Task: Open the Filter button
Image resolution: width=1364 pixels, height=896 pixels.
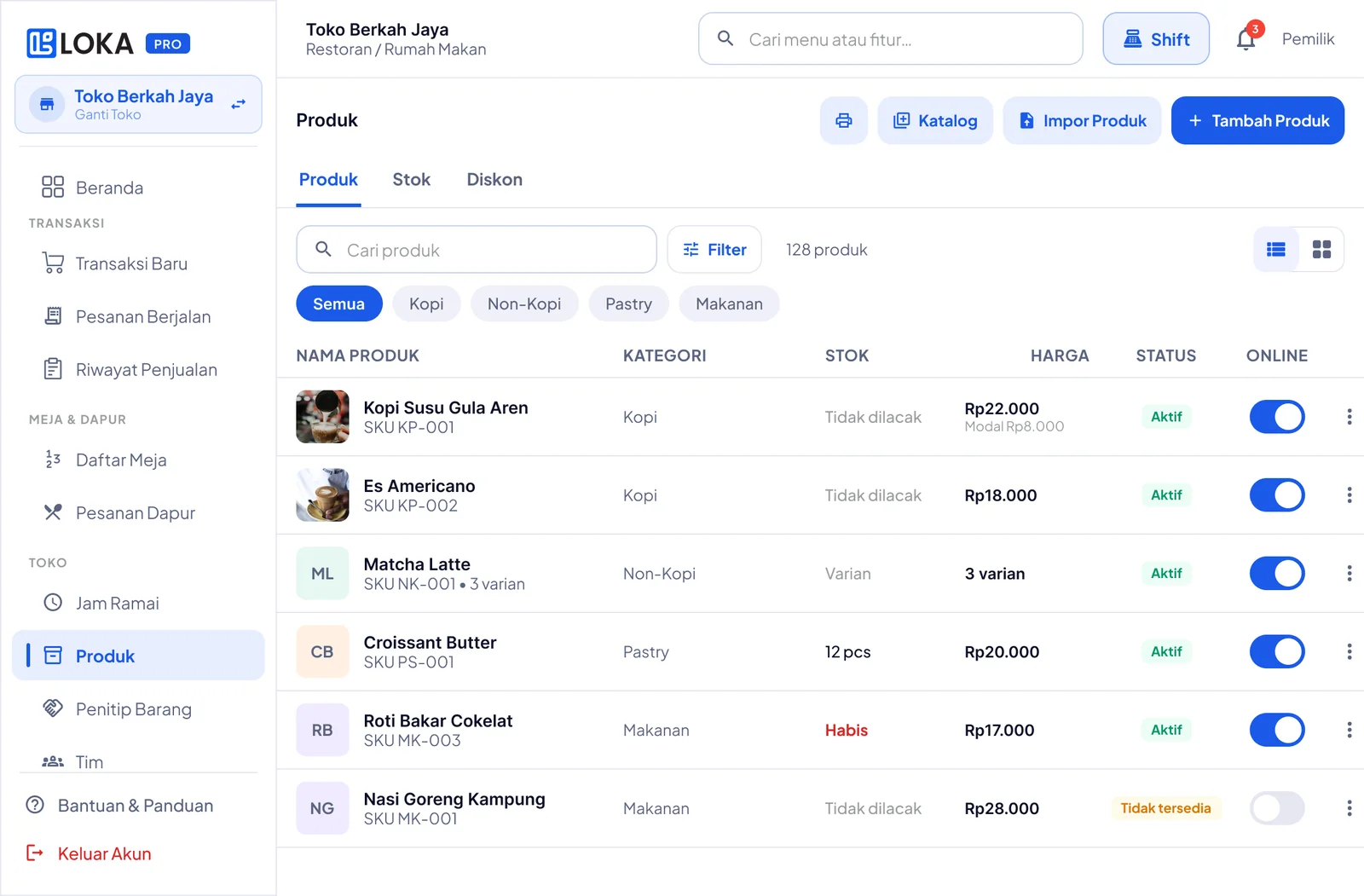Action: [x=714, y=249]
